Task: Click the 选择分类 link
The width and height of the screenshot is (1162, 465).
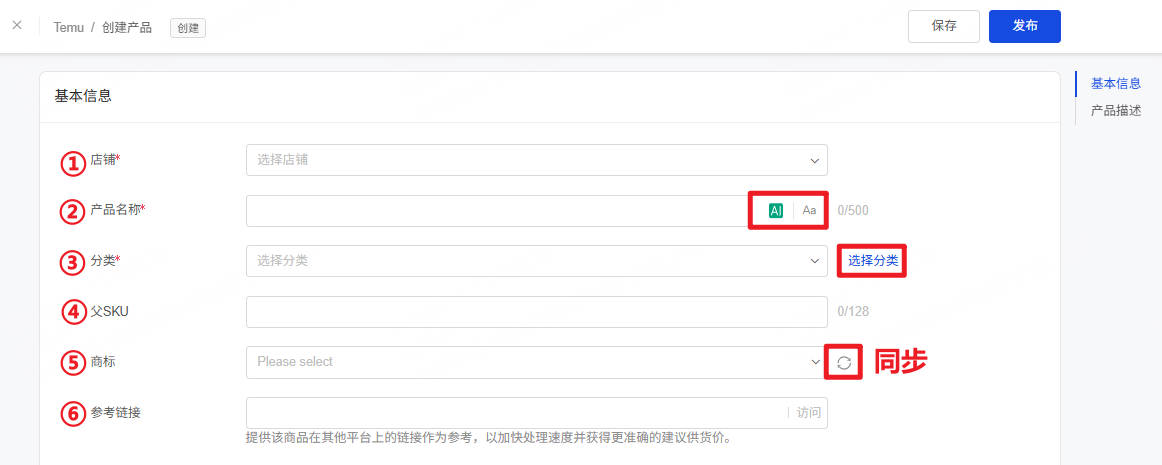Action: tap(873, 261)
